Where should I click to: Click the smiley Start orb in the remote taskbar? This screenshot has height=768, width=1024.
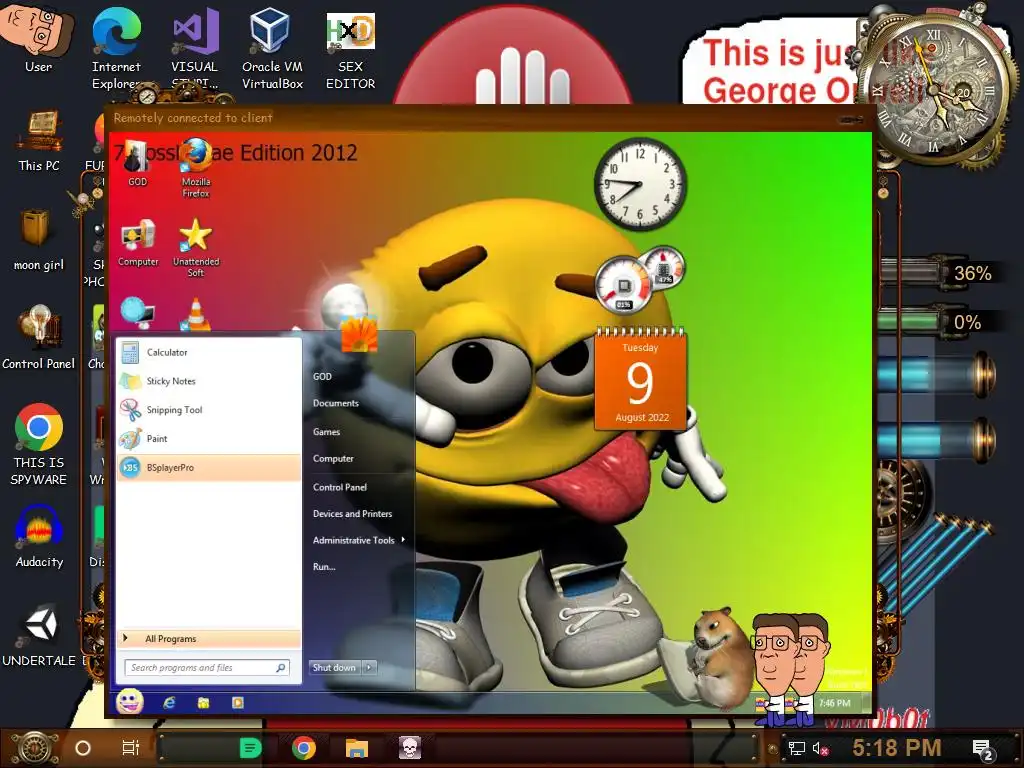[130, 702]
